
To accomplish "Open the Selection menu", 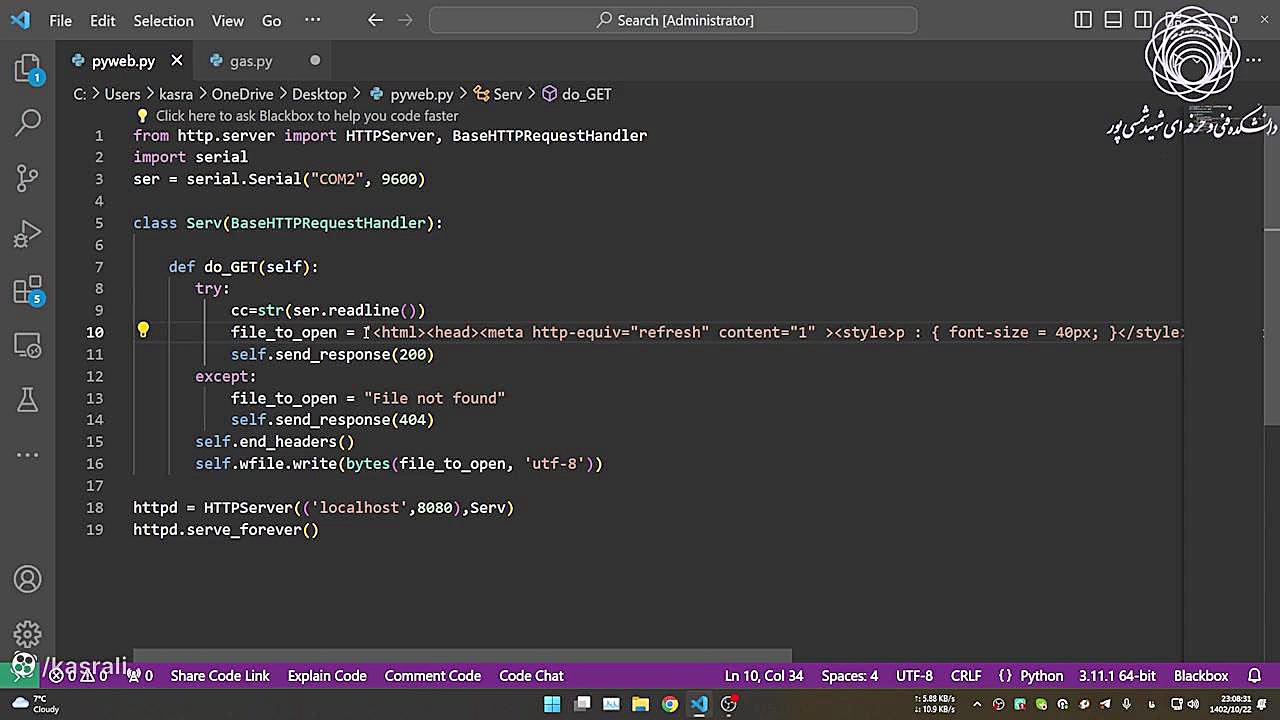I will pyautogui.click(x=163, y=20).
